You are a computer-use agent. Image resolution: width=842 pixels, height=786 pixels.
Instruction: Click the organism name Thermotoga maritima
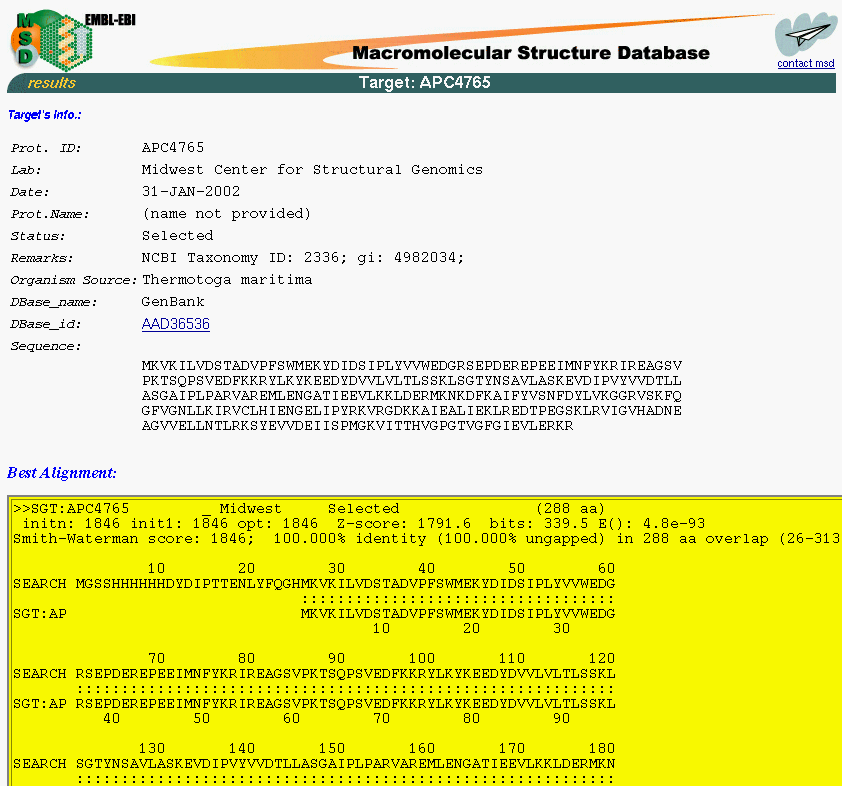227,280
